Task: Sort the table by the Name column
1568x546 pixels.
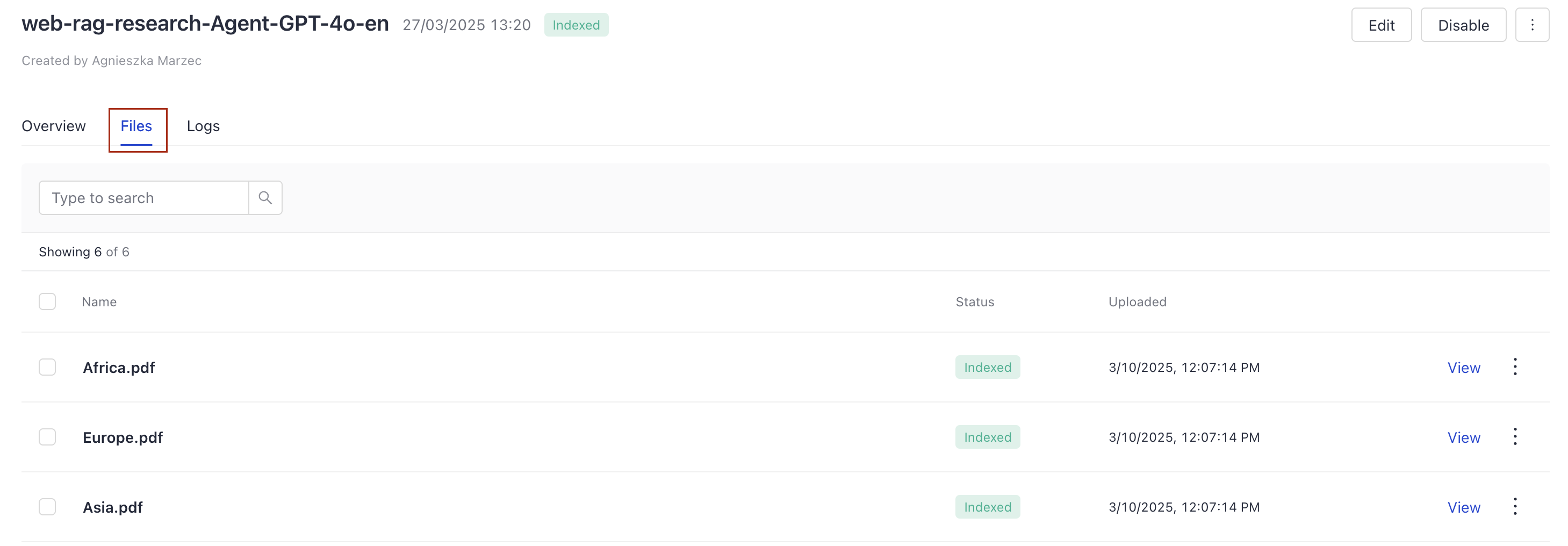Action: 99,301
